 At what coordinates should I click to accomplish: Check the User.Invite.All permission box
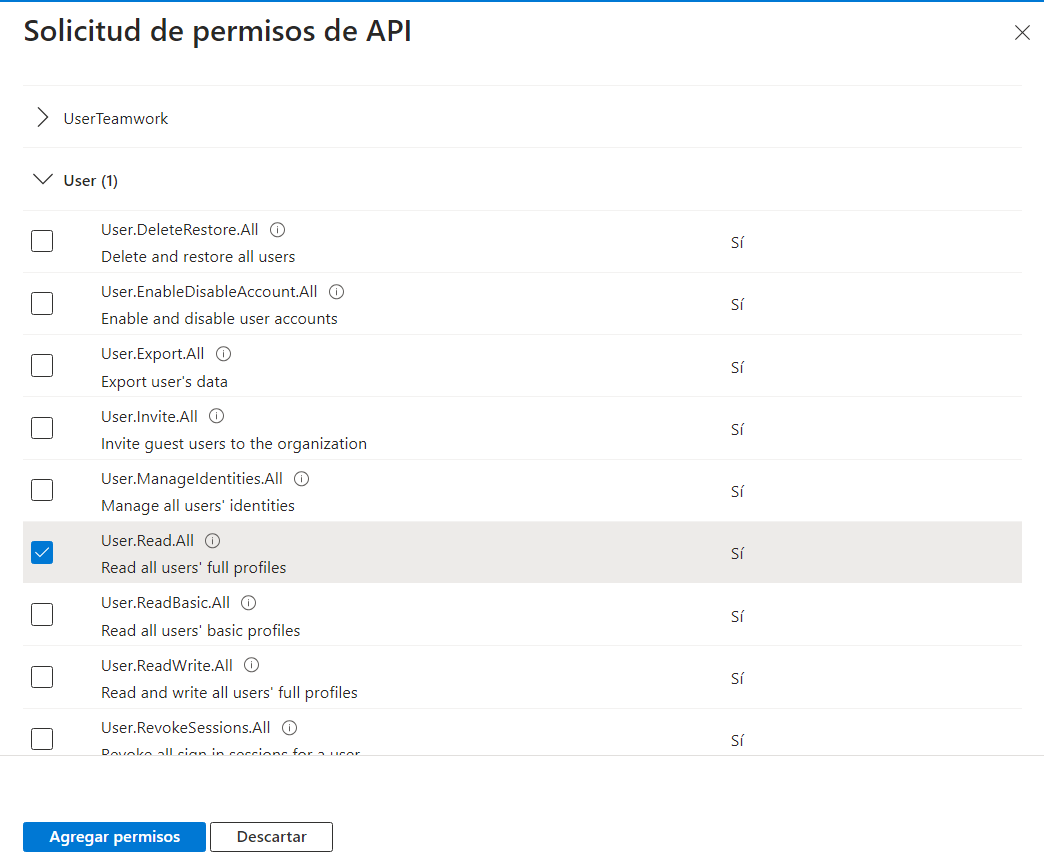[x=42, y=428]
